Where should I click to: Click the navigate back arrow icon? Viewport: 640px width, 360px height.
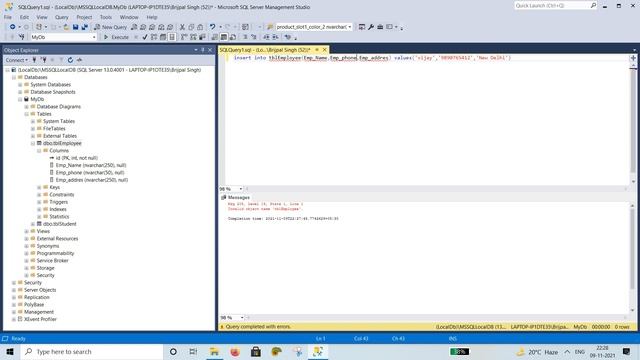(x=13, y=27)
